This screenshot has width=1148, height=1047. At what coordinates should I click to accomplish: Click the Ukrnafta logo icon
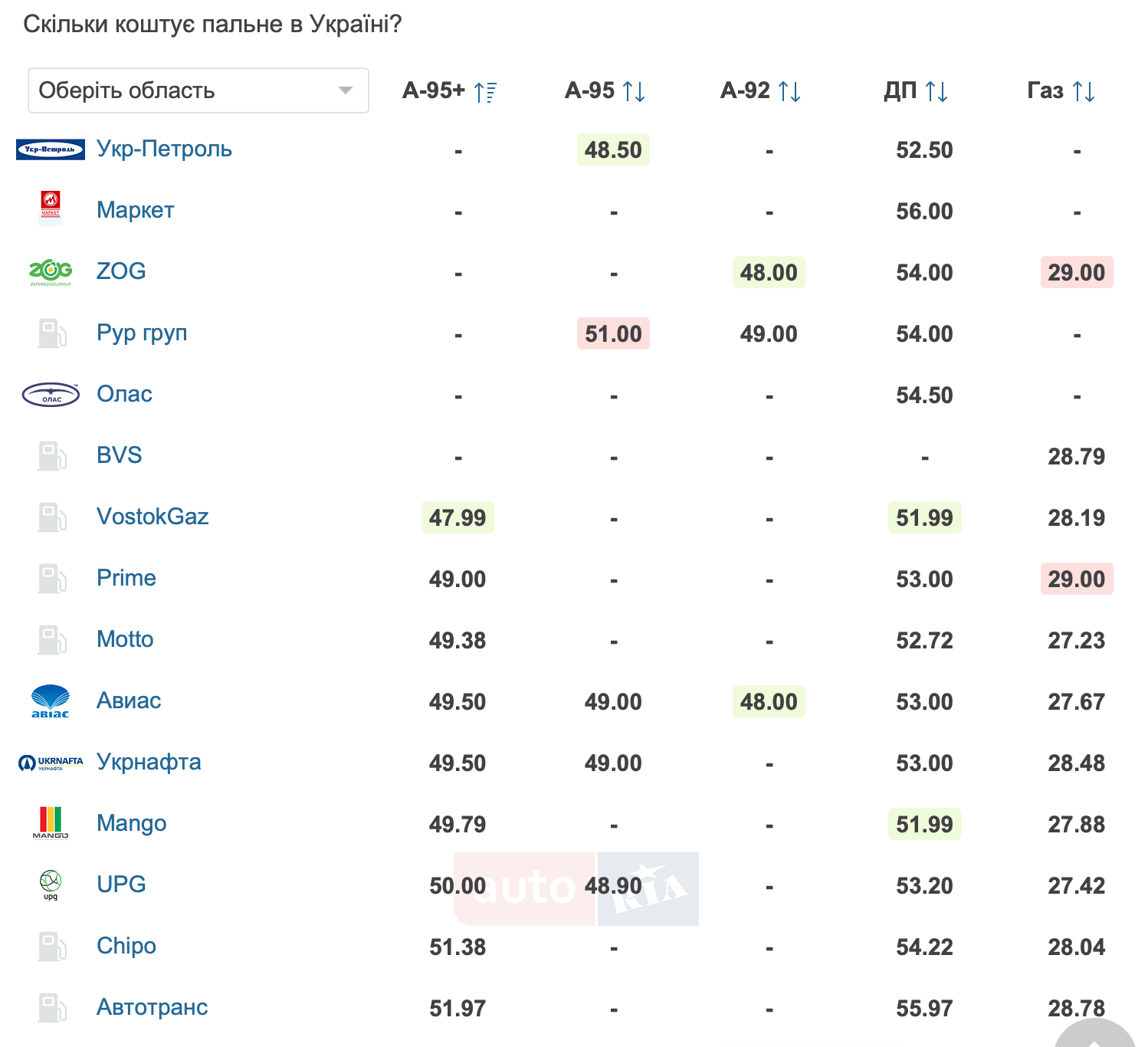pyautogui.click(x=51, y=763)
